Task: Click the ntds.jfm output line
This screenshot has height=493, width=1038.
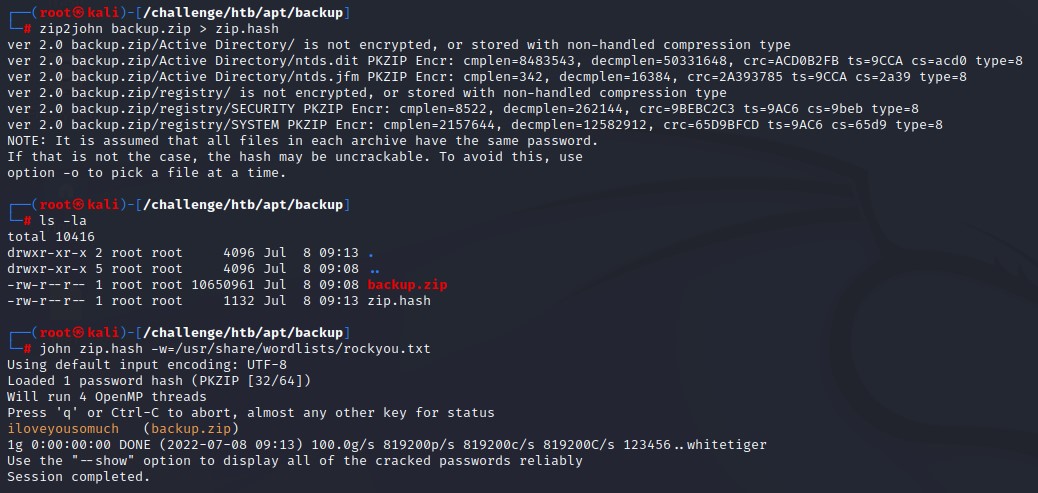Action: (x=487, y=77)
